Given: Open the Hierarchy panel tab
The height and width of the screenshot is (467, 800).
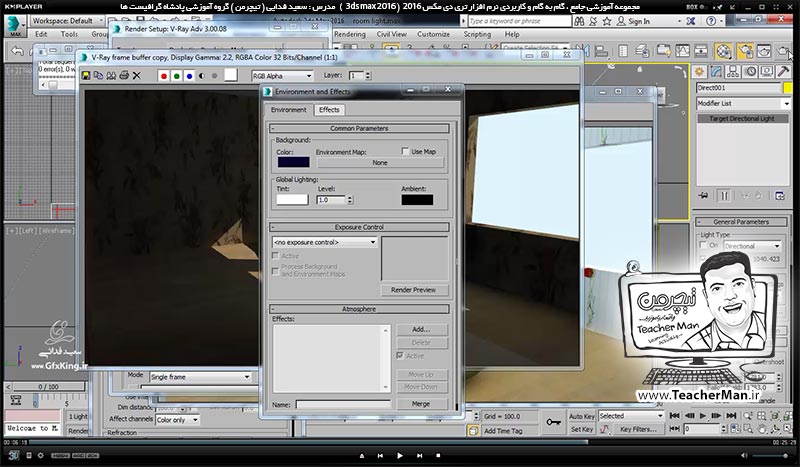Looking at the screenshot, I should pos(733,72).
